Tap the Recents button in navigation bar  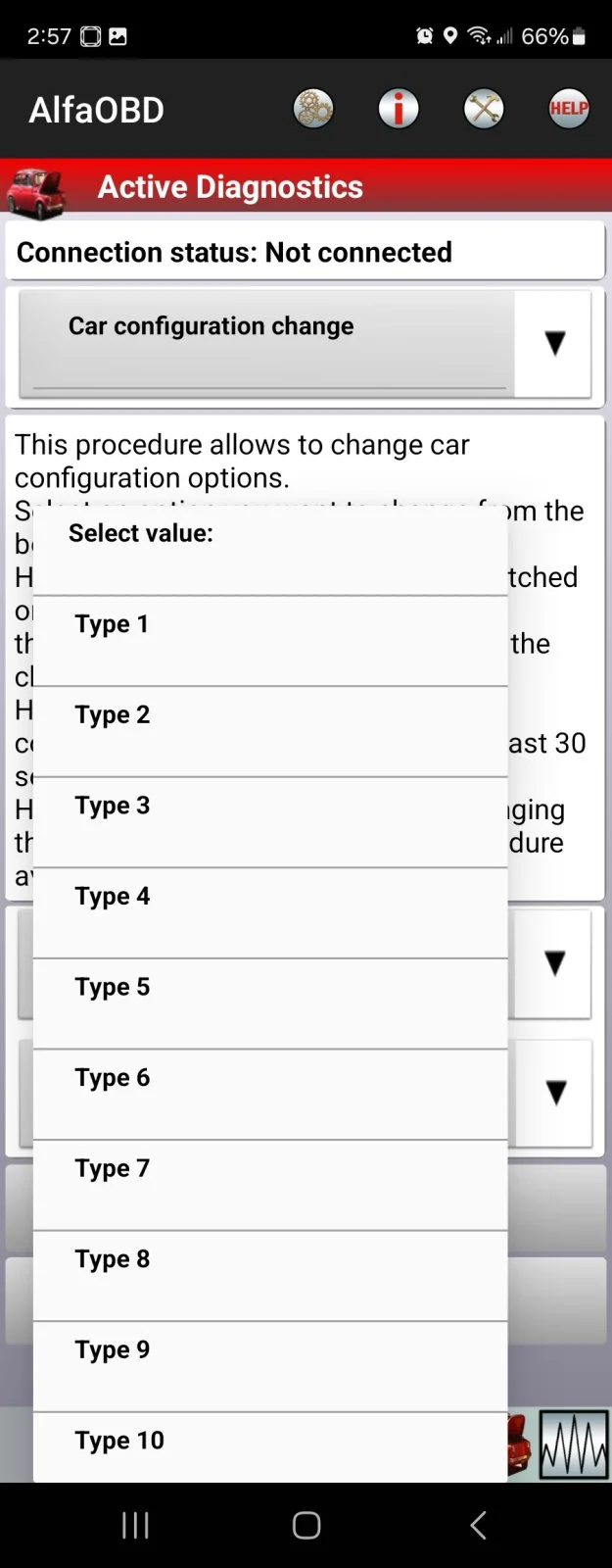(134, 1525)
